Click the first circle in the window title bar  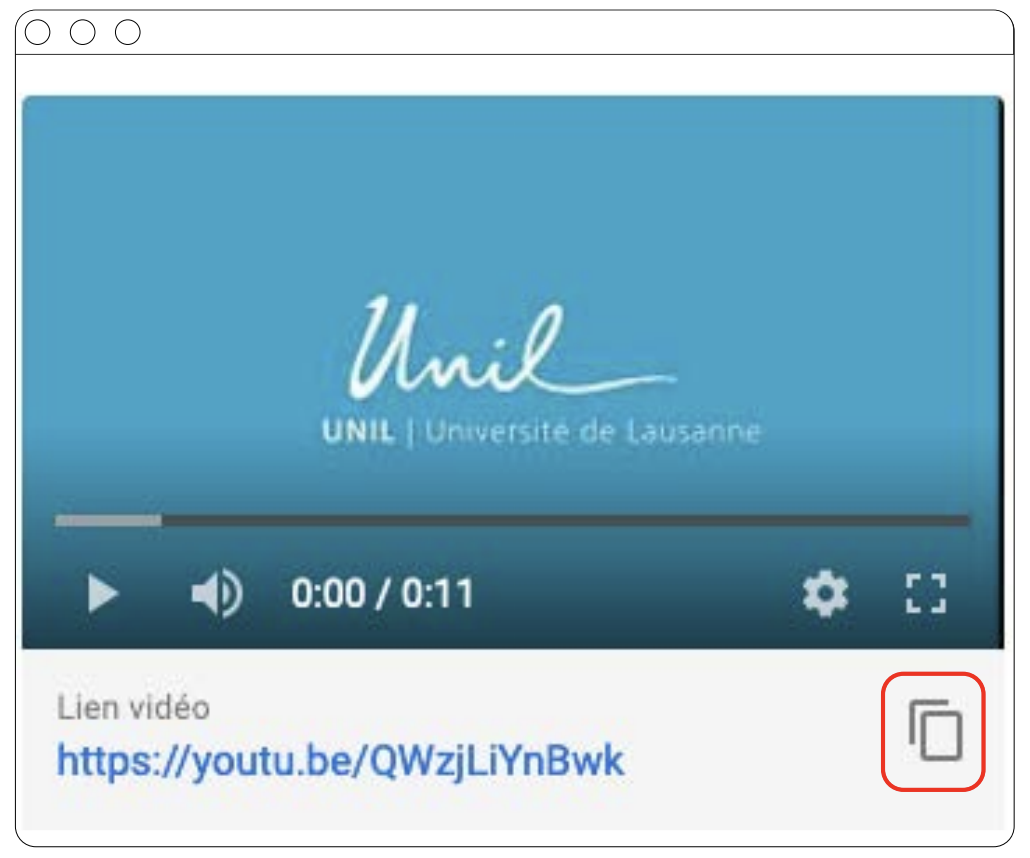pyautogui.click(x=37, y=32)
